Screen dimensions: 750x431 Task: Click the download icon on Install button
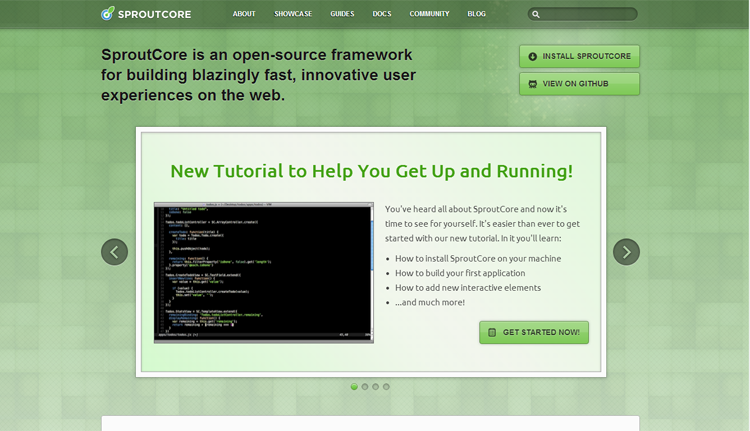pyautogui.click(x=532, y=56)
